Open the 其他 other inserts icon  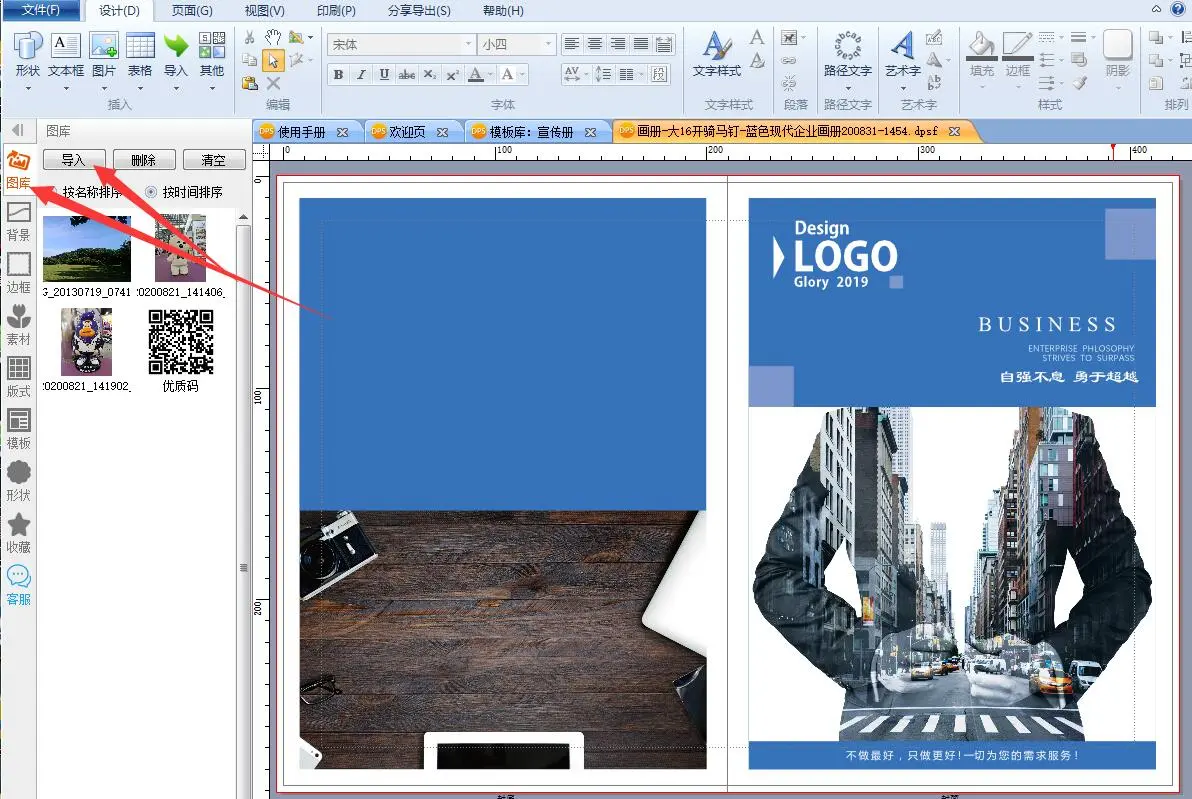pos(212,46)
